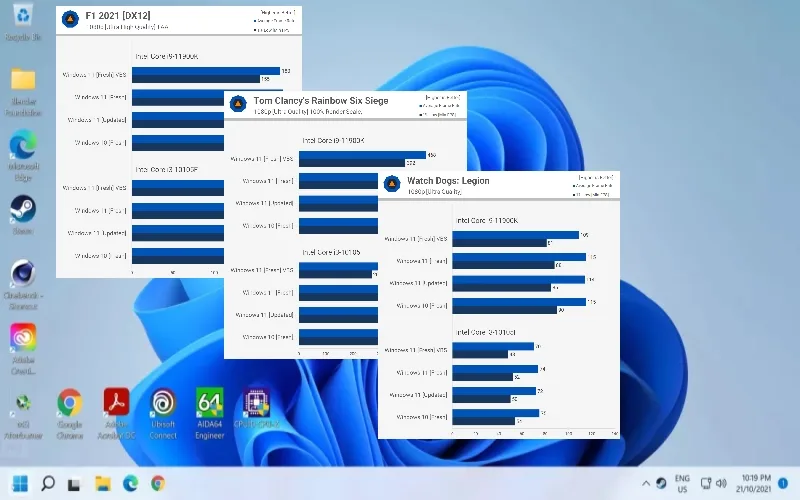
Task: Open Task View from the taskbar
Action: [74, 483]
